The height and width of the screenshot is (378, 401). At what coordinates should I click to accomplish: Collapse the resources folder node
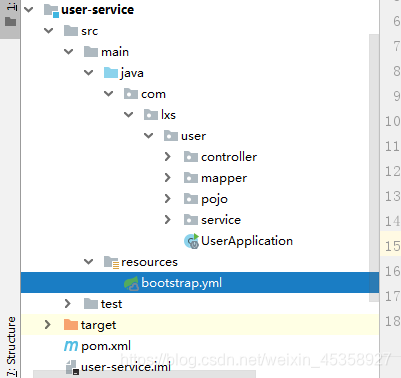[89, 262]
